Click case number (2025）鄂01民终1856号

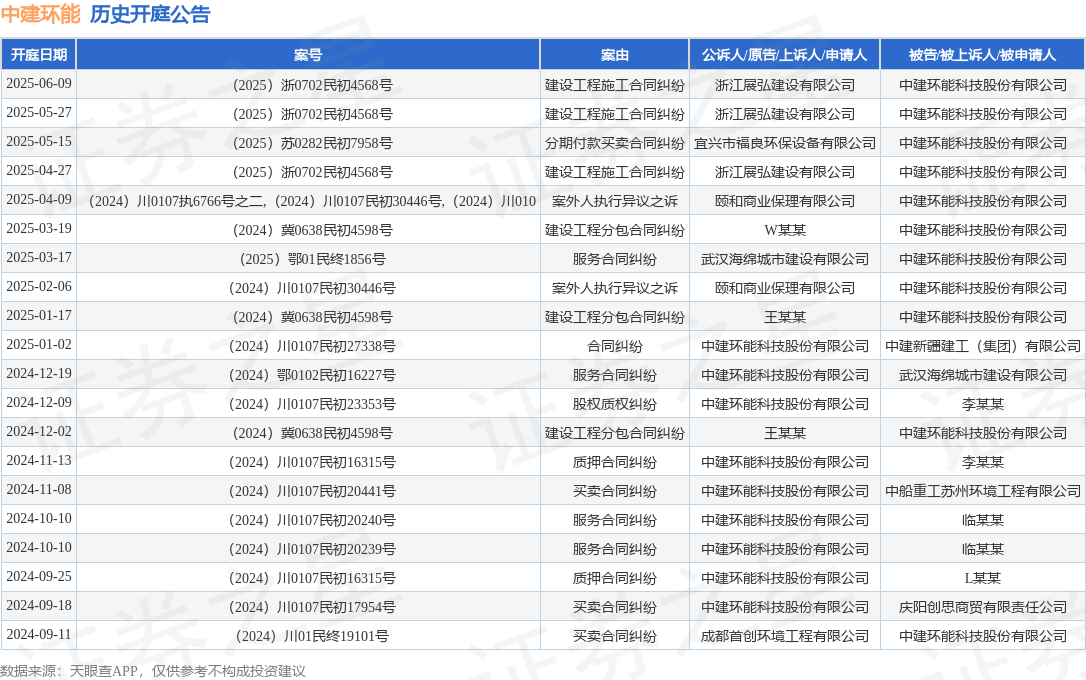[x=312, y=260]
